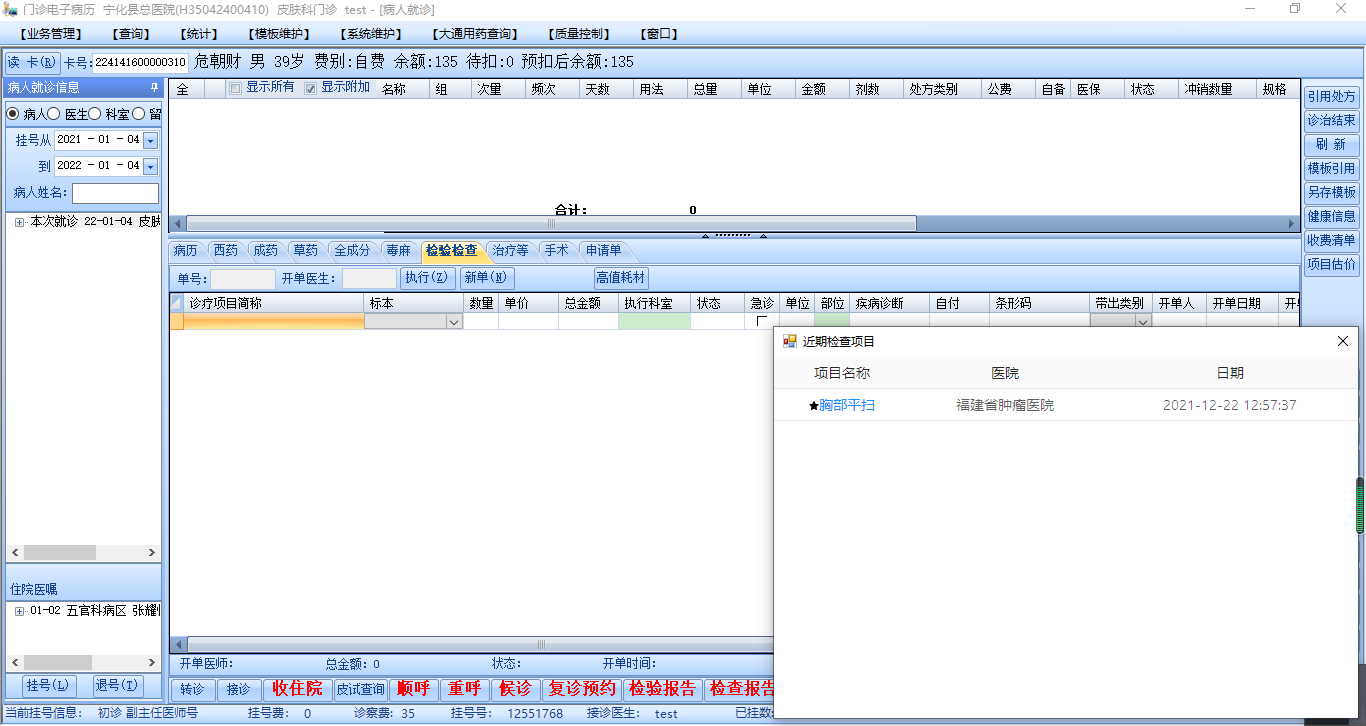The image size is (1366, 726).
Task: Click the star icon beside 胸部平扫
Action: pyautogui.click(x=814, y=406)
